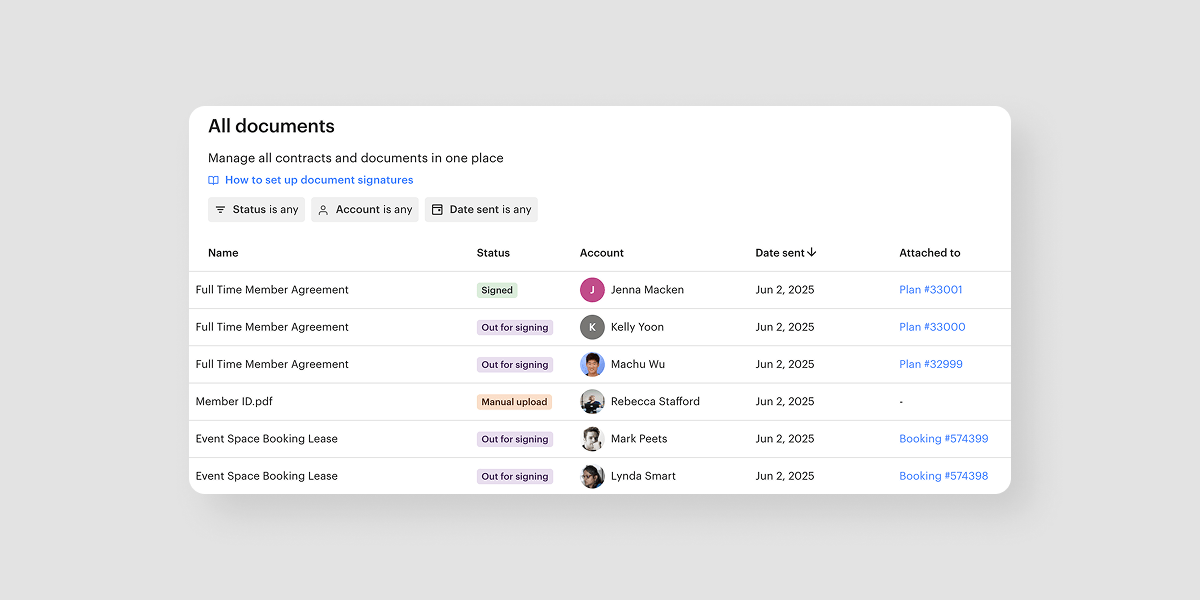Click Rebecca Stafford's profile photo
Image resolution: width=1200 pixels, height=600 pixels.
pyautogui.click(x=592, y=402)
